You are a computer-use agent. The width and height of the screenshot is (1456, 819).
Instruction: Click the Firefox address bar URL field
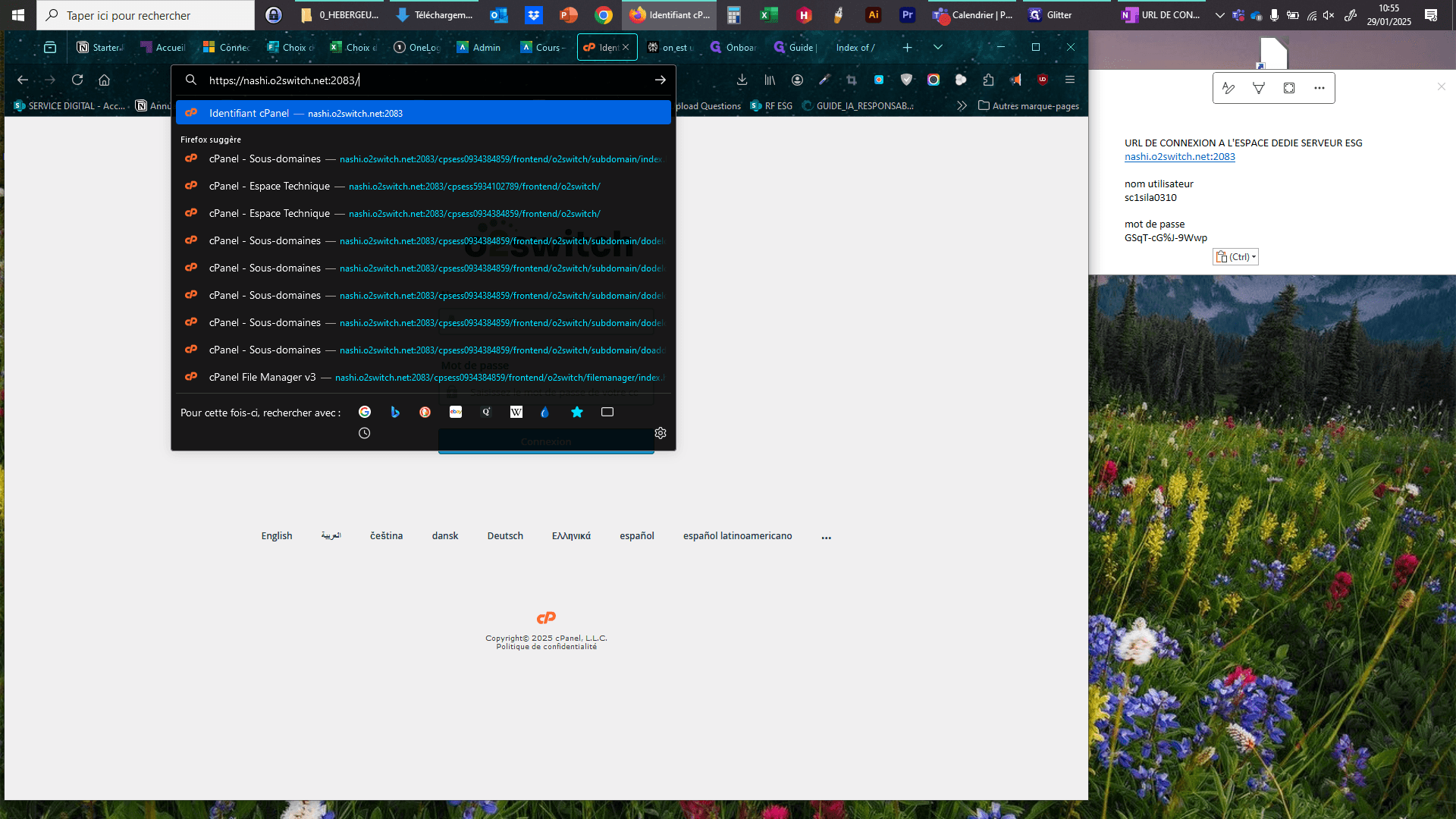pyautogui.click(x=425, y=80)
